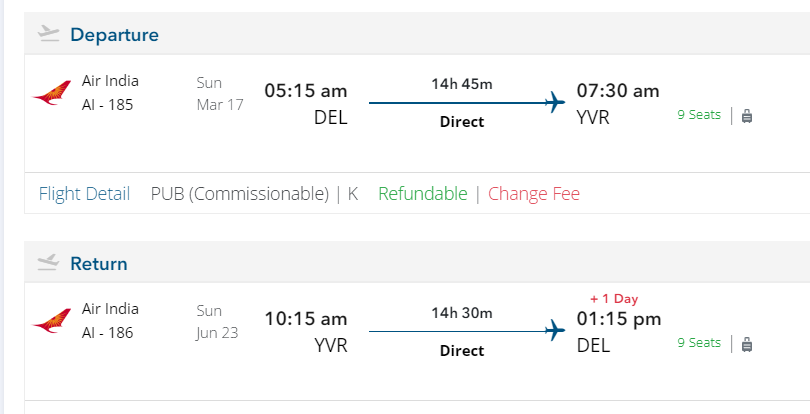Click 9 Seats on the departure flight
Screen dimensions: 810x414
click(699, 115)
